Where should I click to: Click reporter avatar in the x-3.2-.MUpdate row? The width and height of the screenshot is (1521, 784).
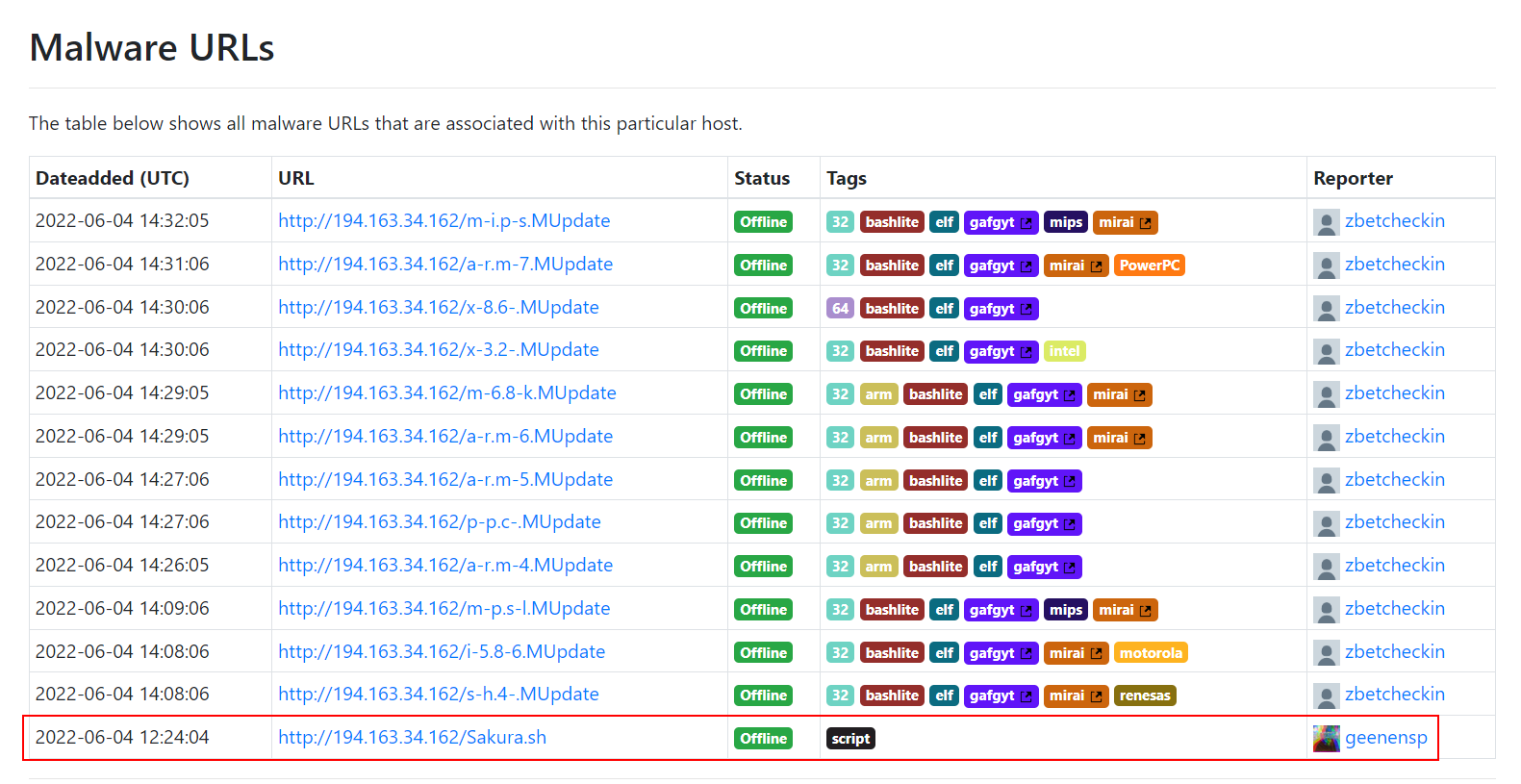click(x=1327, y=351)
